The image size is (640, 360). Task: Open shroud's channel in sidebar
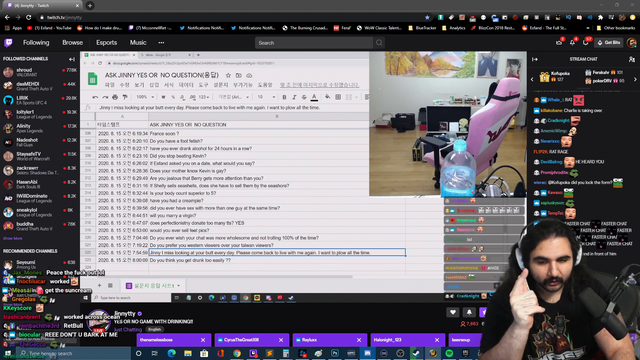(x=40, y=72)
